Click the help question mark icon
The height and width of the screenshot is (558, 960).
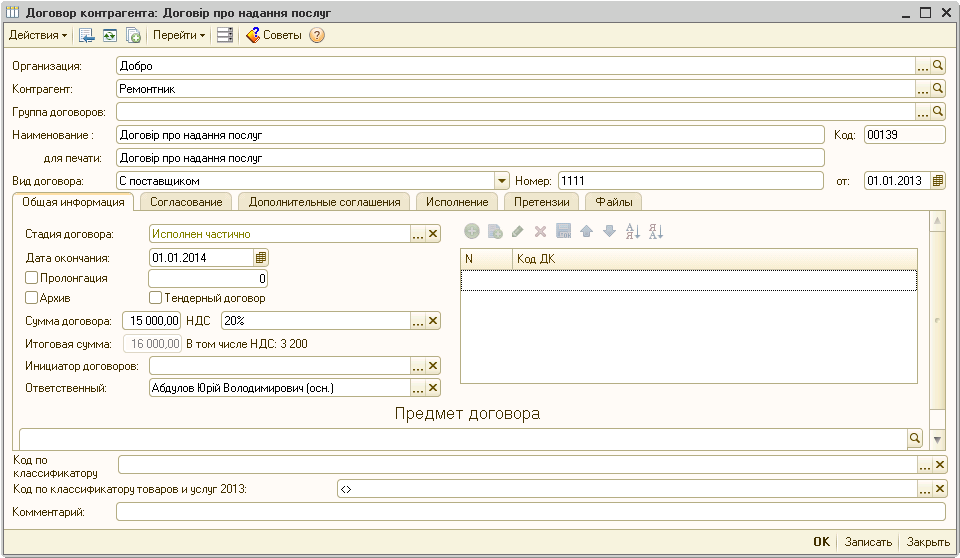(317, 35)
